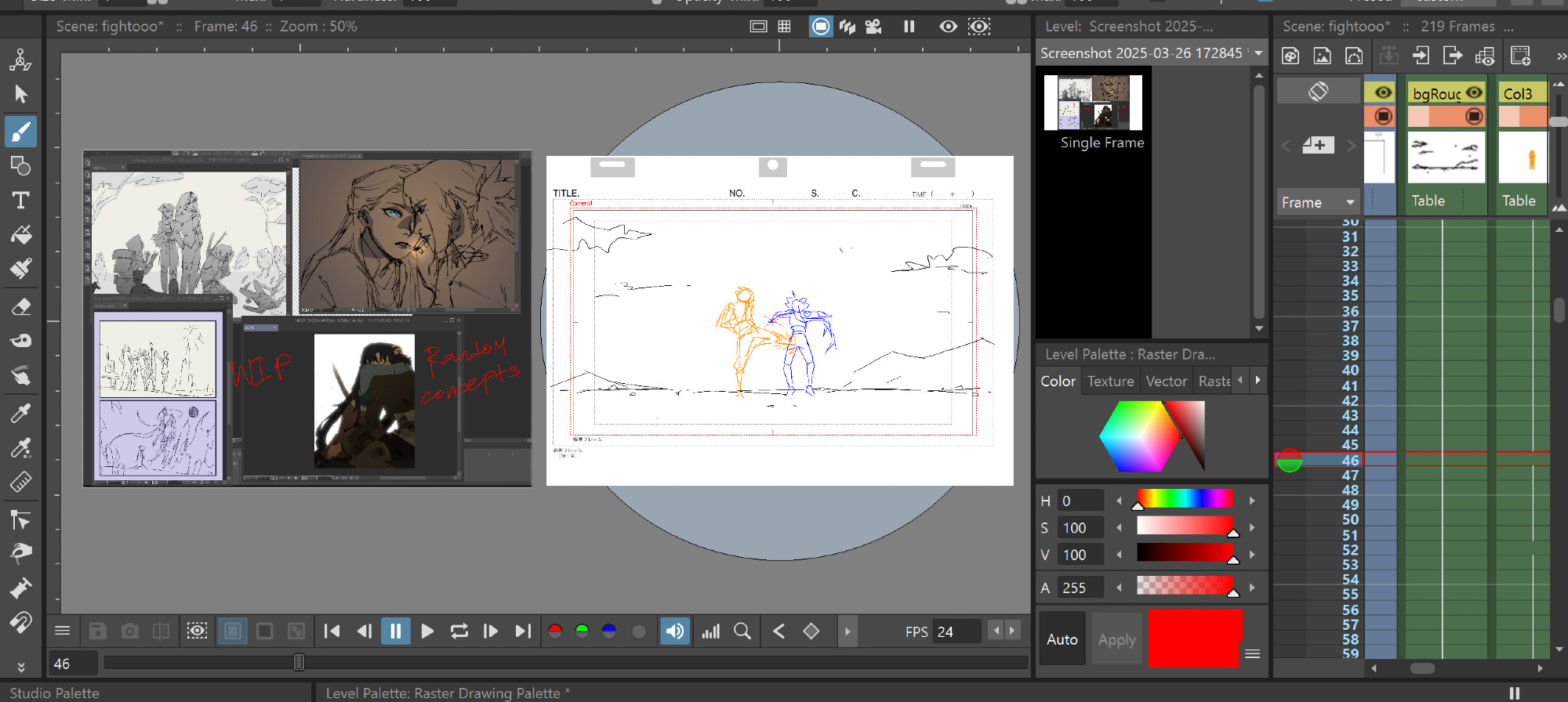Toggle Freeze viewer pause icon at top
This screenshot has width=1568, height=702.
point(909,27)
